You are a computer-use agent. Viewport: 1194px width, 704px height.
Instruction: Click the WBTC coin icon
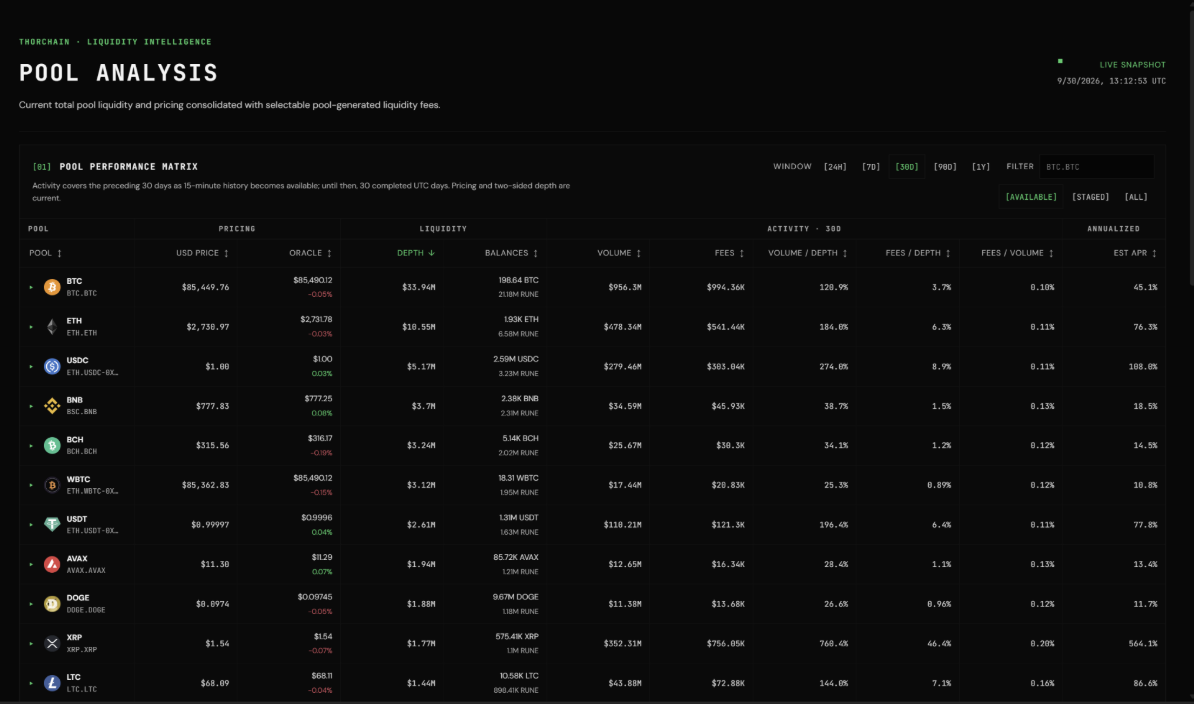pos(52,485)
